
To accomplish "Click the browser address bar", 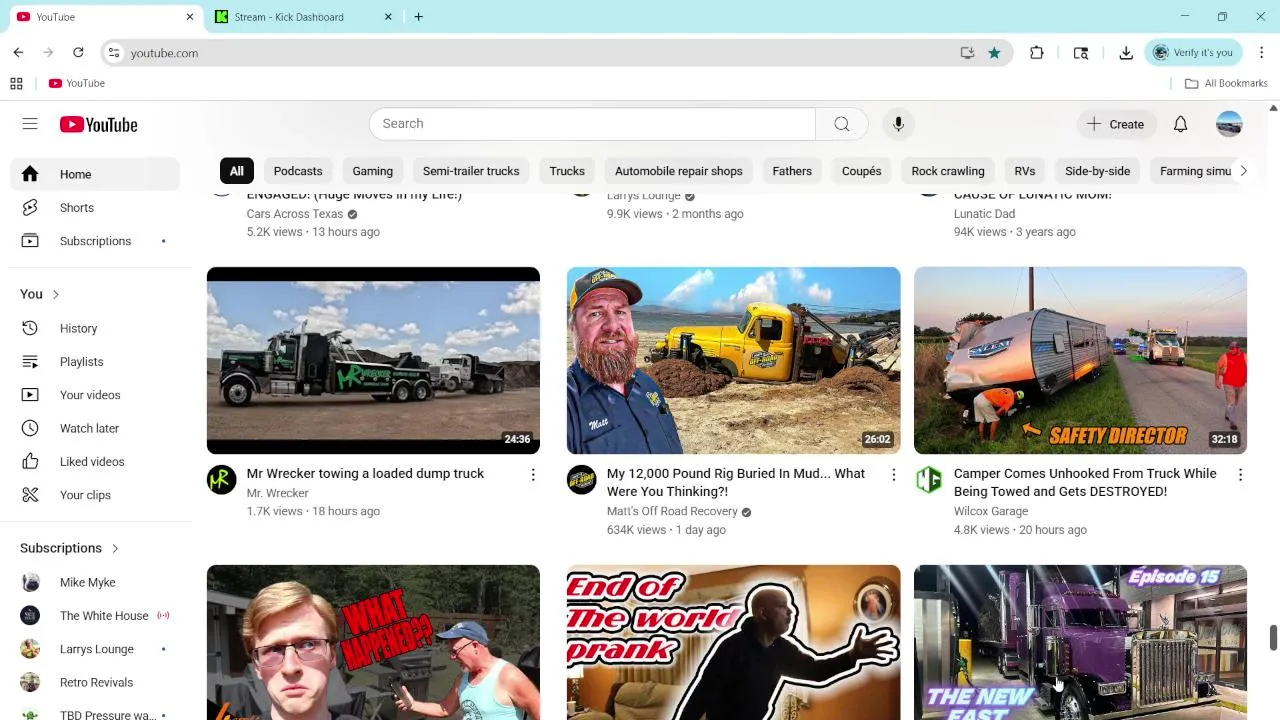I will pyautogui.click(x=540, y=52).
